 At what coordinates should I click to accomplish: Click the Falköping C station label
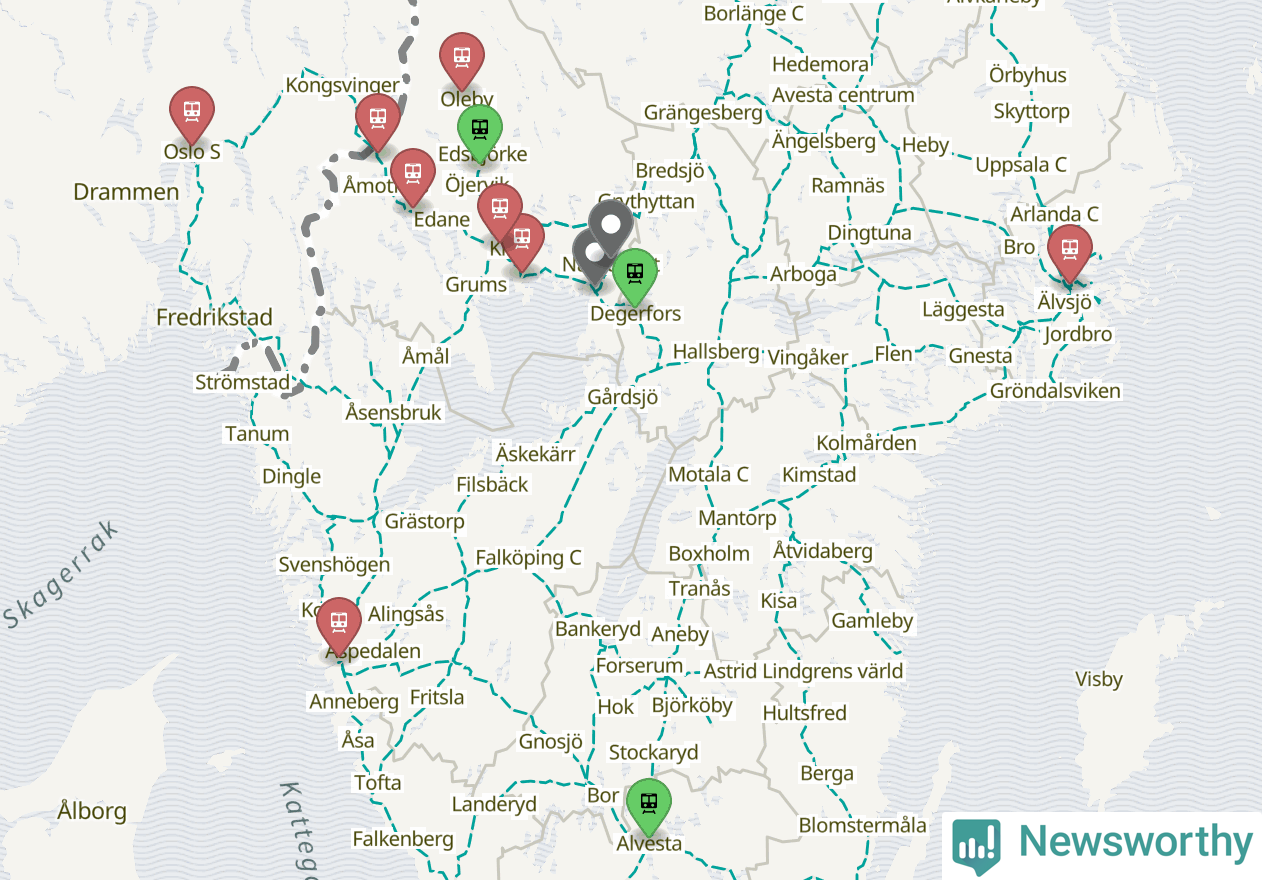click(x=528, y=558)
